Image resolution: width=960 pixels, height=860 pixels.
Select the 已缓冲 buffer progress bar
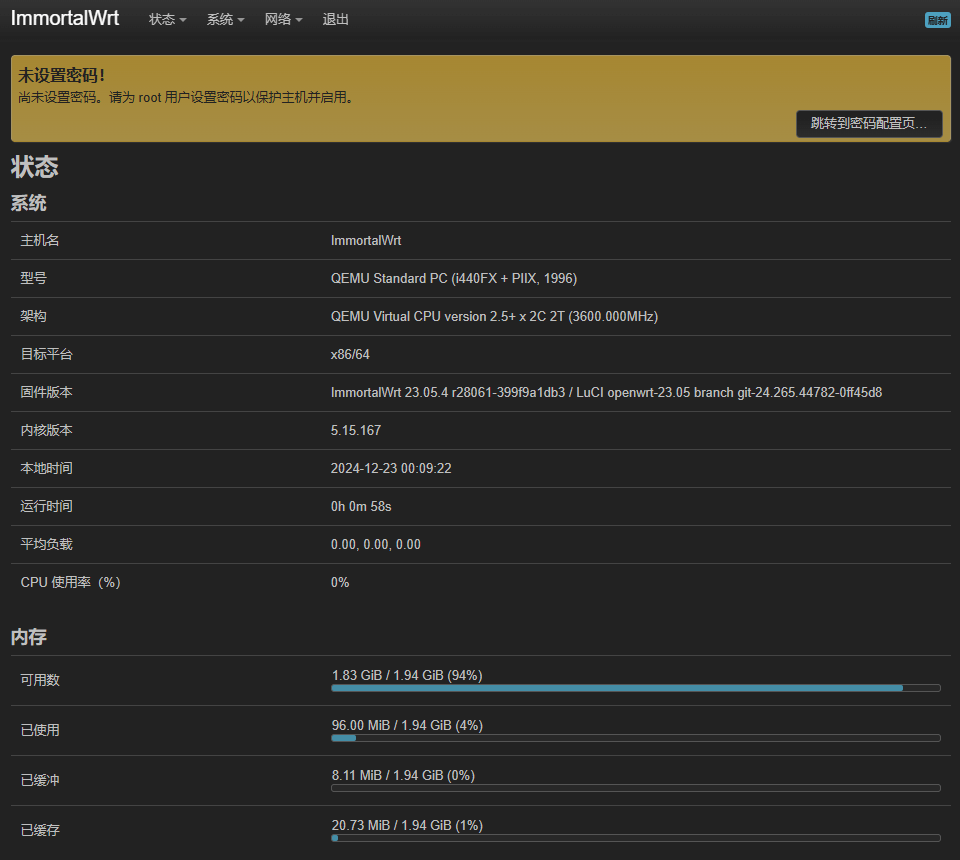point(635,788)
